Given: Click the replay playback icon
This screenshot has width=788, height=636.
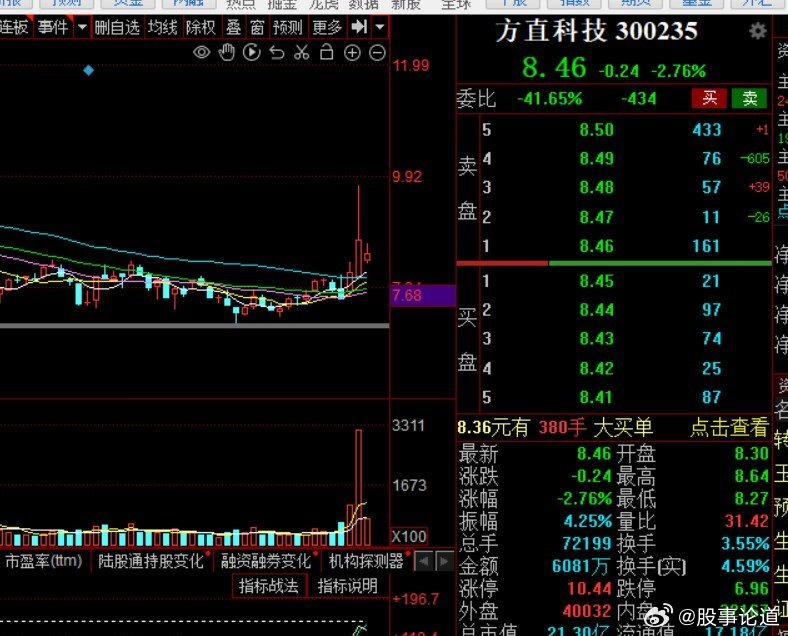Looking at the screenshot, I should (x=252, y=52).
